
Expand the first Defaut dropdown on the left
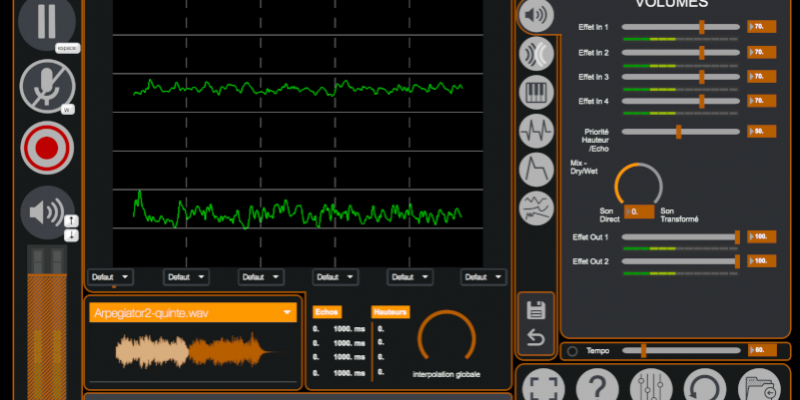tap(110, 277)
